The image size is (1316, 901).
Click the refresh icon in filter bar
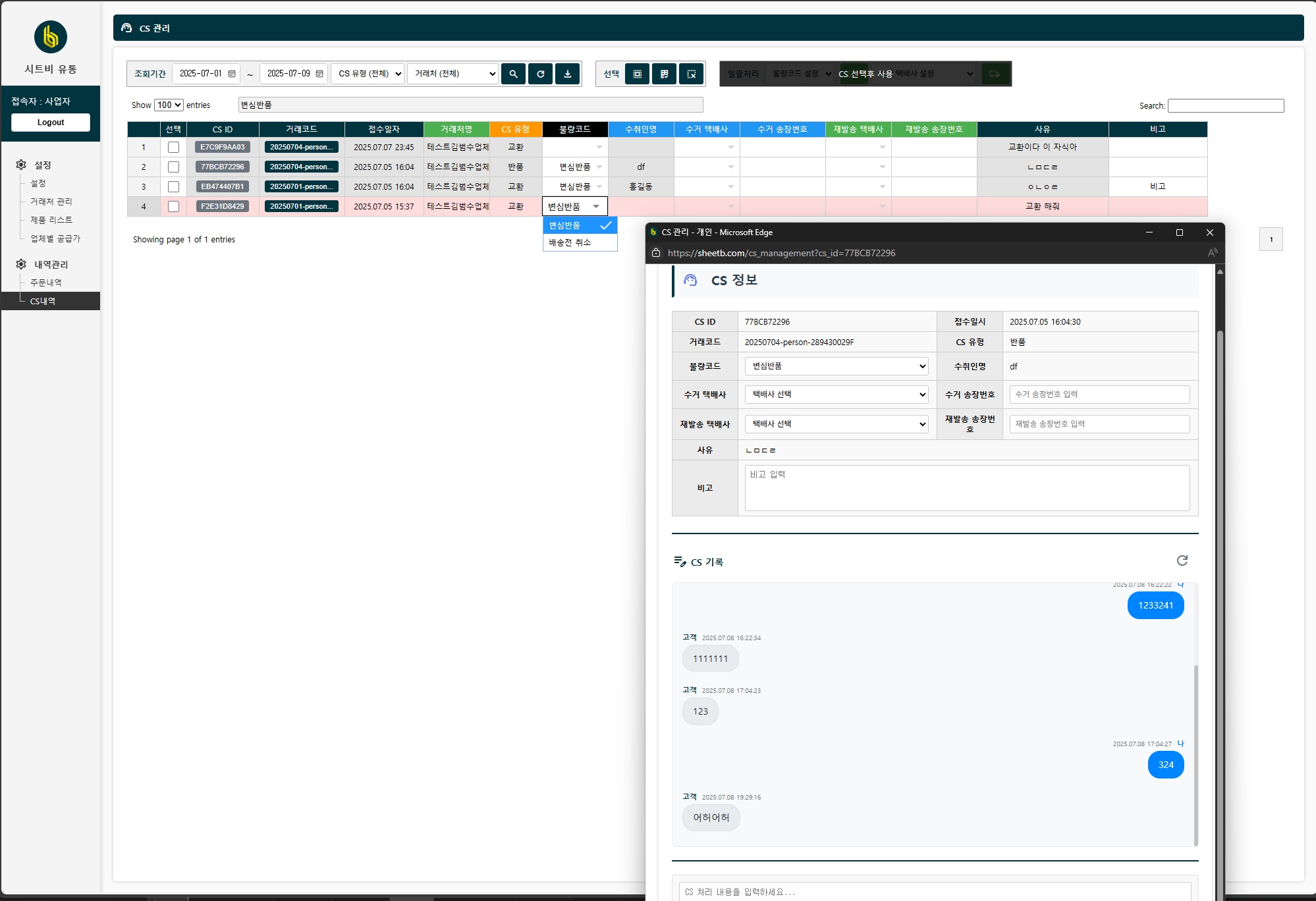point(540,74)
